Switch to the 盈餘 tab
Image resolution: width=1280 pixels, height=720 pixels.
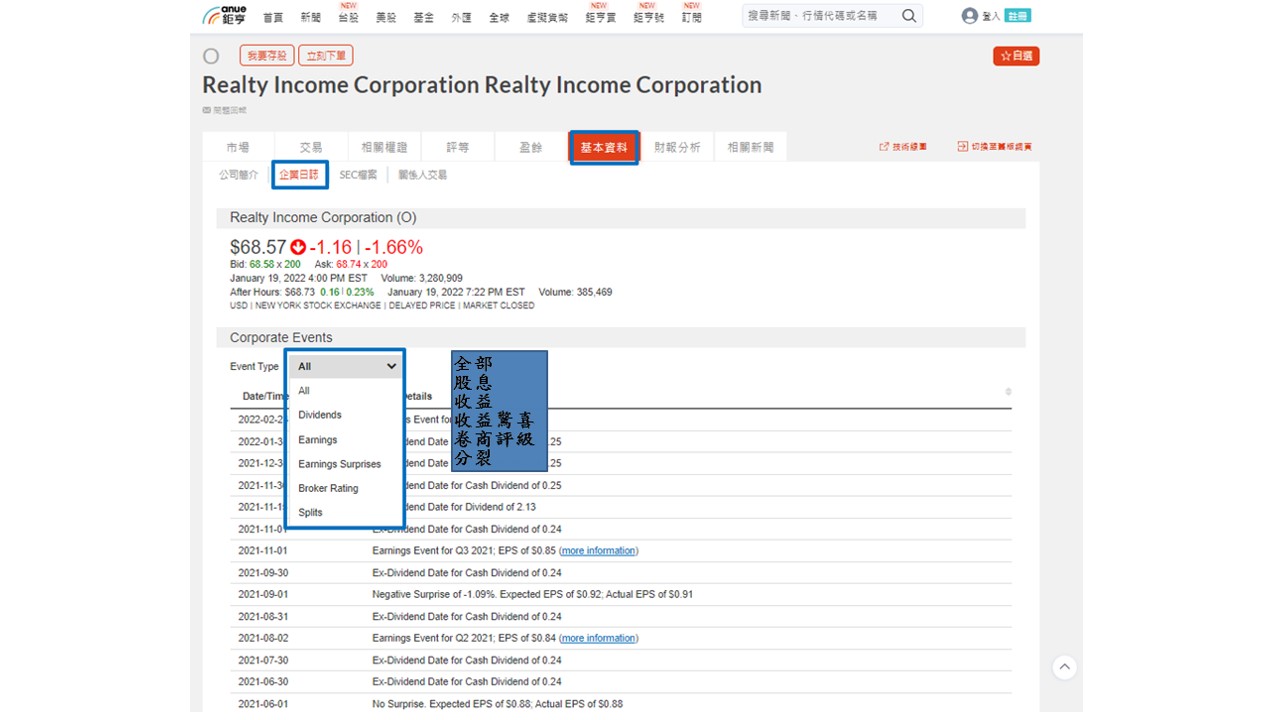(531, 147)
